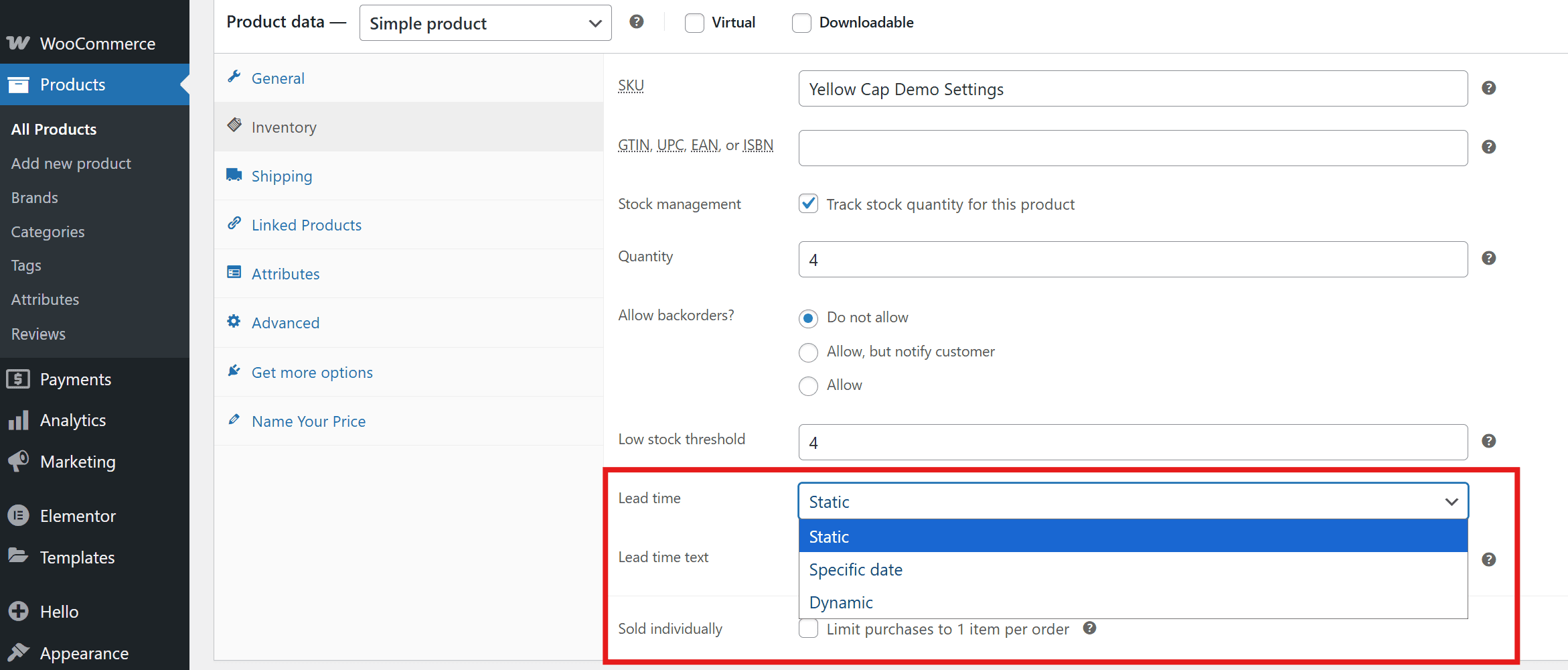Open the Marketing megaphone icon
1568x670 pixels.
click(x=19, y=461)
